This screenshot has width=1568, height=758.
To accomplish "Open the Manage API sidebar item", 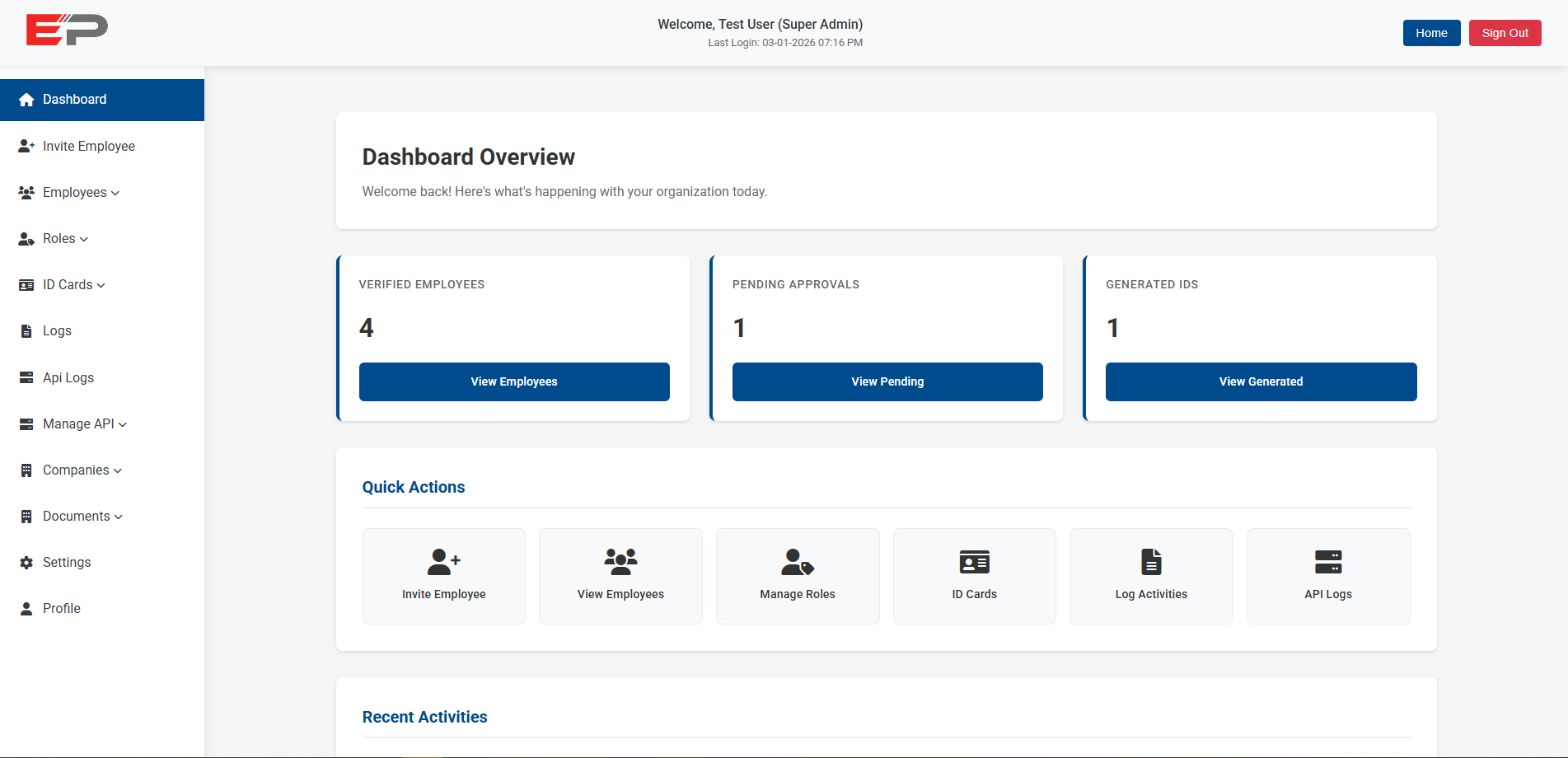I will [79, 423].
